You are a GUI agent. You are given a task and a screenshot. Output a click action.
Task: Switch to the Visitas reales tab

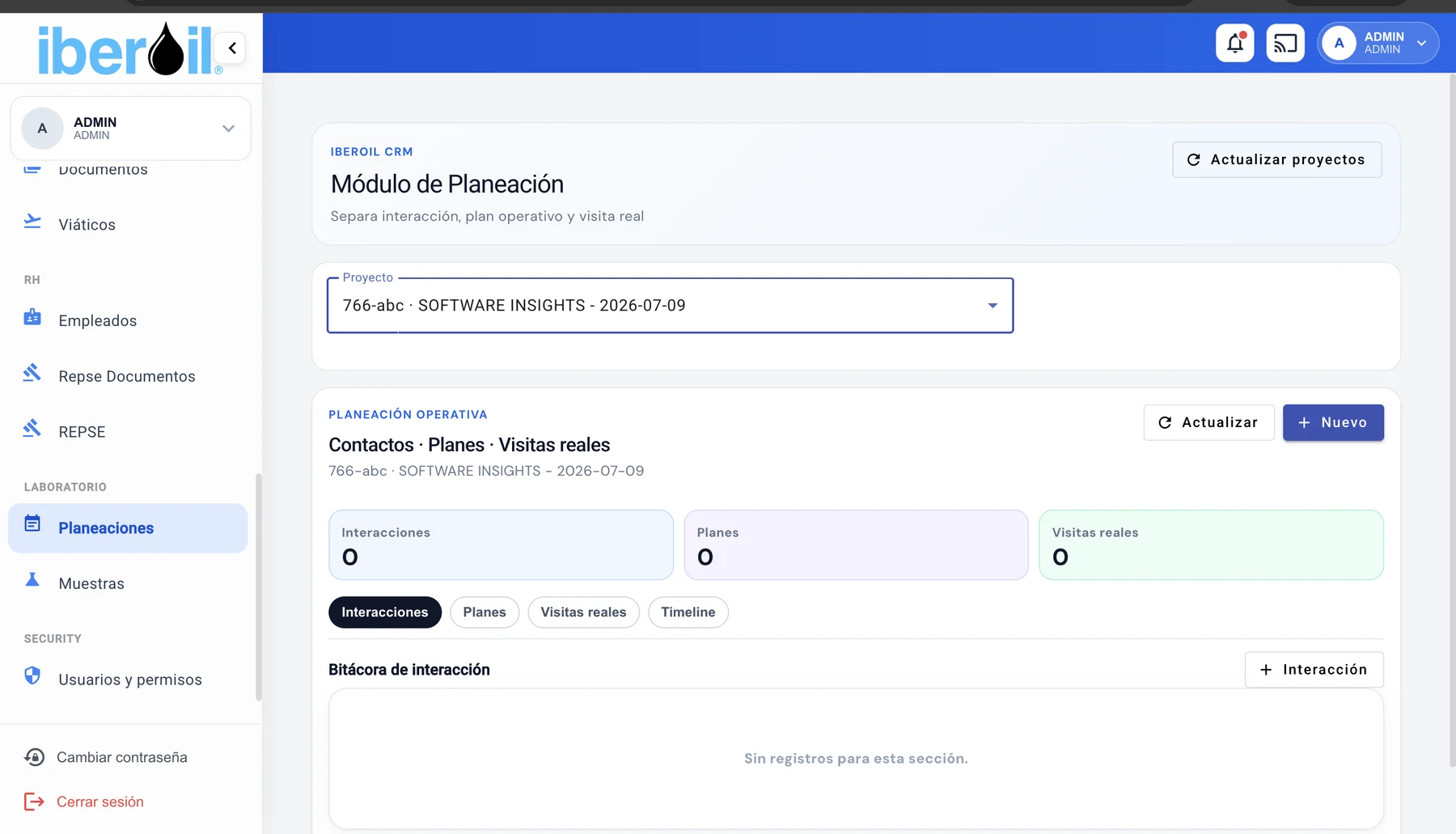tap(583, 612)
